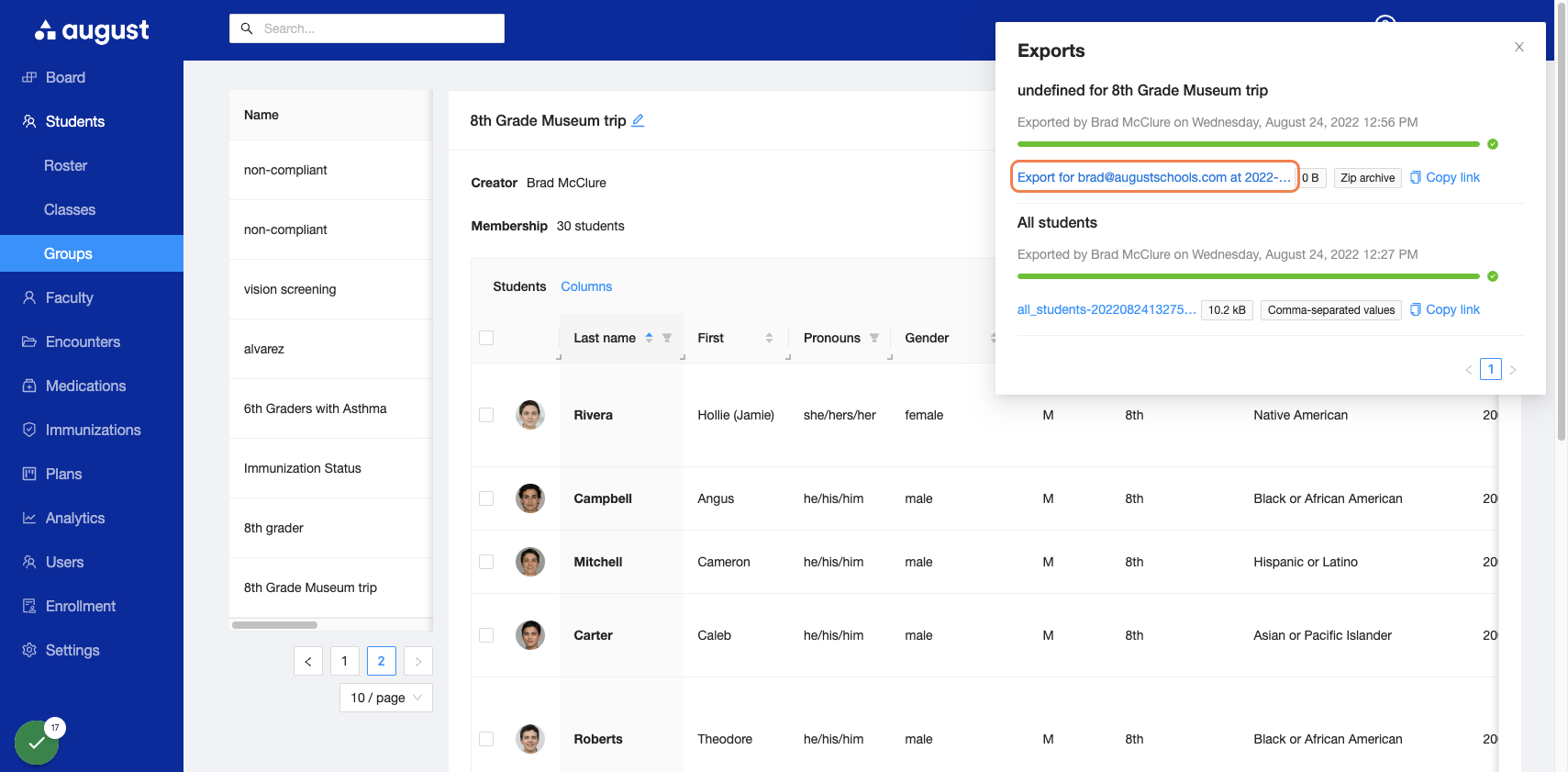Open the Columns link above table
The image size is (1568, 772).
(586, 286)
